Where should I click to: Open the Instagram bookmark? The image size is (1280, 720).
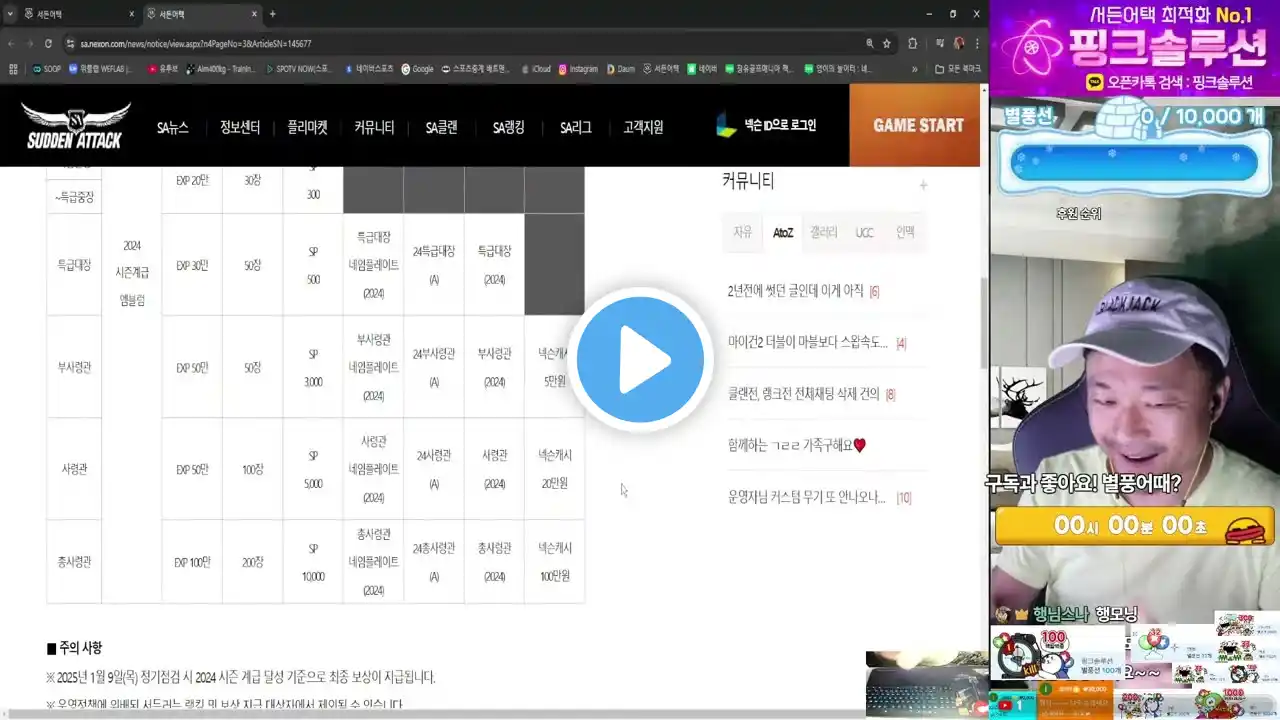tap(578, 69)
